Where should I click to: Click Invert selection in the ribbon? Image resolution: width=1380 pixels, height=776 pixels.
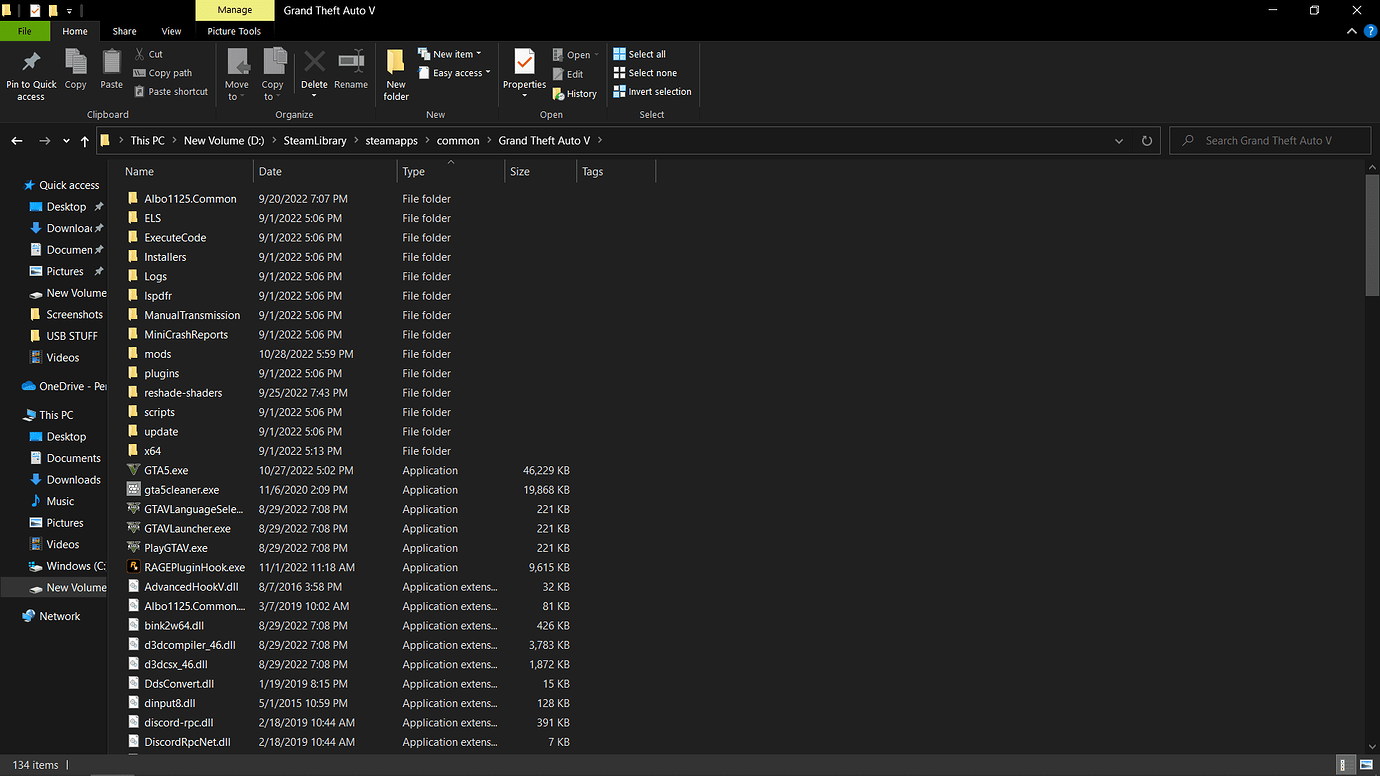(x=652, y=91)
